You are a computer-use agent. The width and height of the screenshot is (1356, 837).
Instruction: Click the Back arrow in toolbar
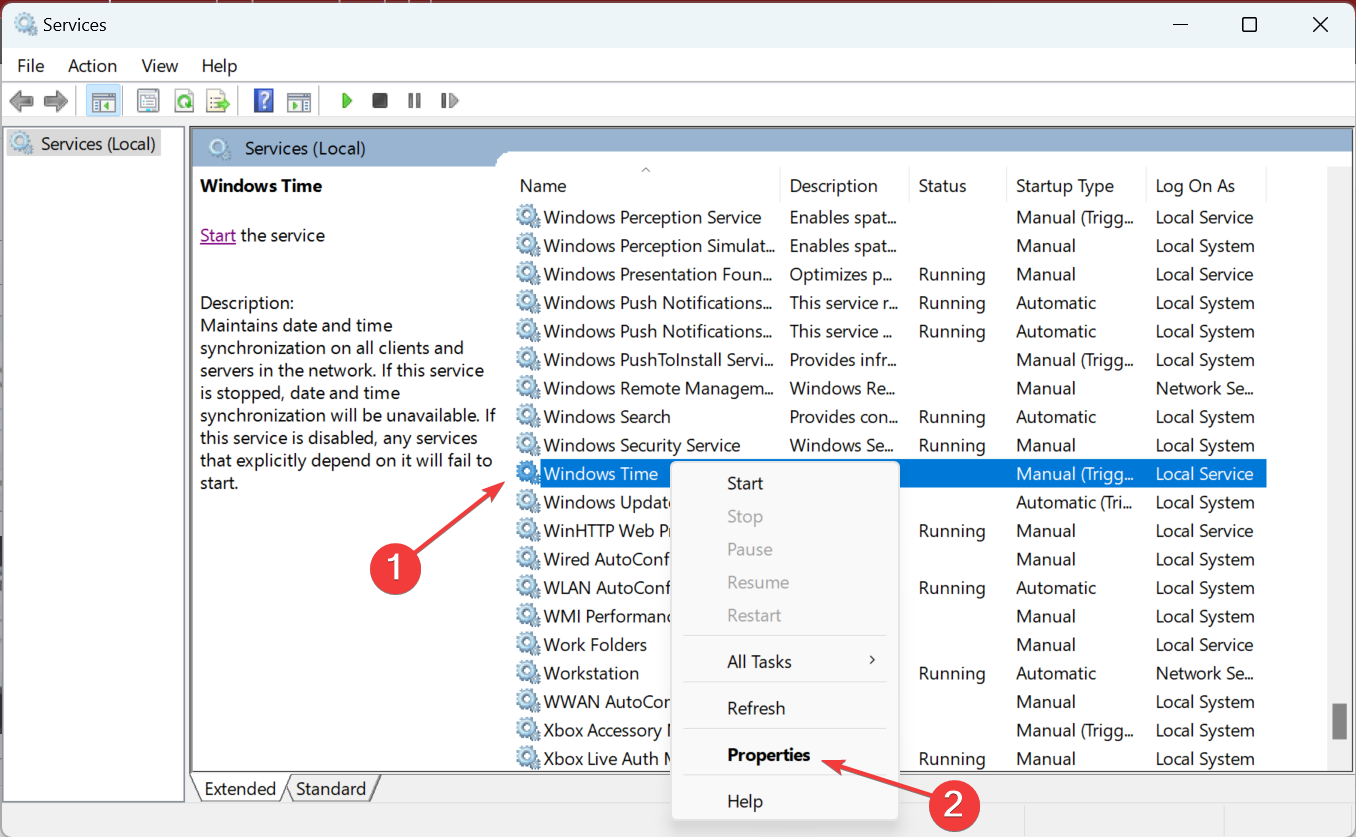click(x=22, y=101)
